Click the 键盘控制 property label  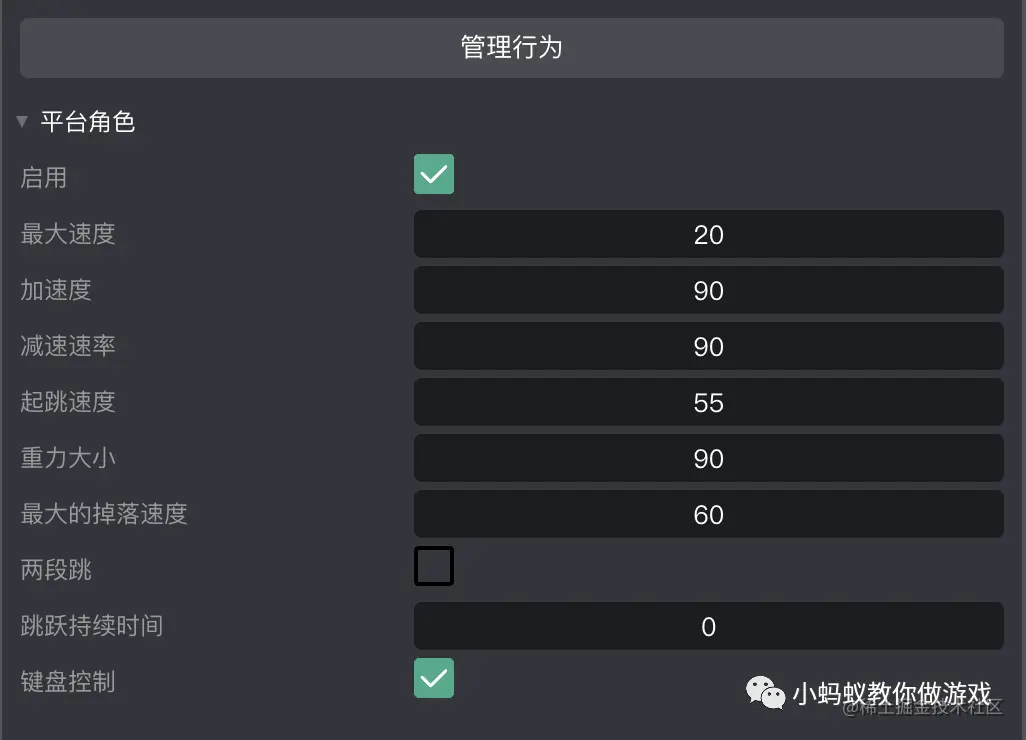tap(66, 681)
